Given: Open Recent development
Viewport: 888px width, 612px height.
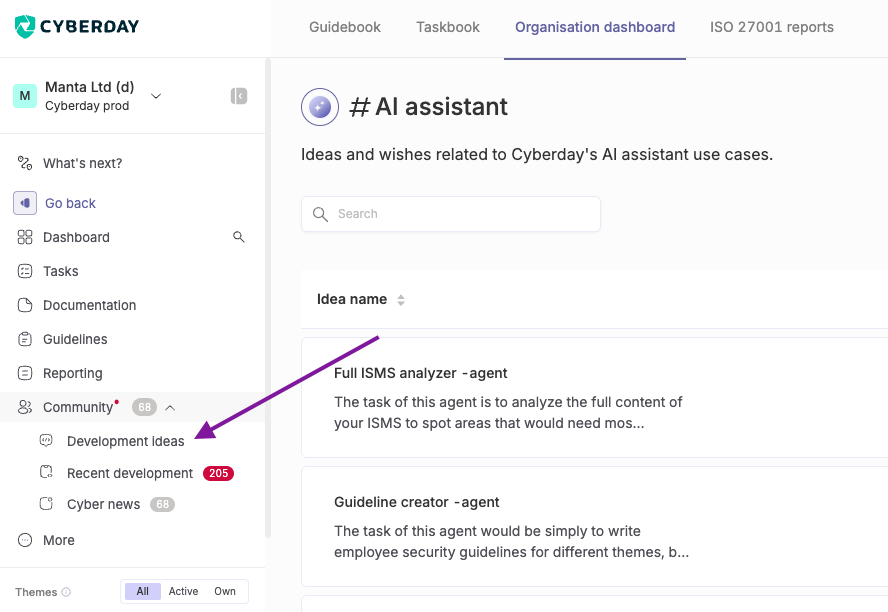Looking at the screenshot, I should click(x=130, y=473).
